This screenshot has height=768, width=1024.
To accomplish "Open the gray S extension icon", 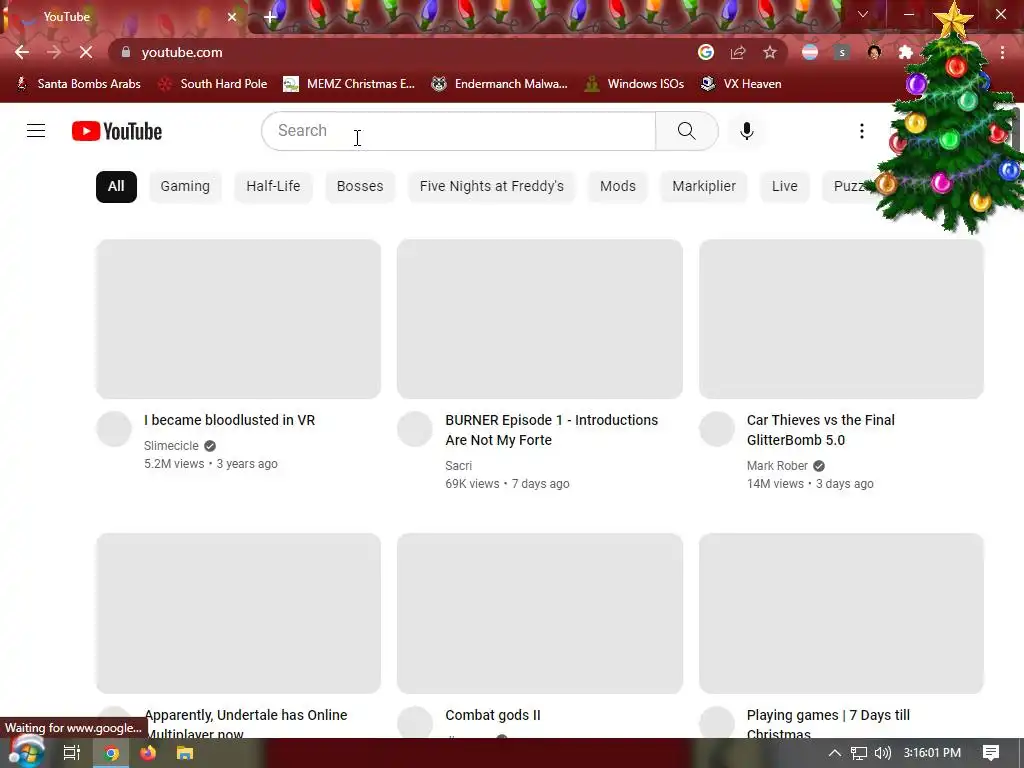I will 842,52.
